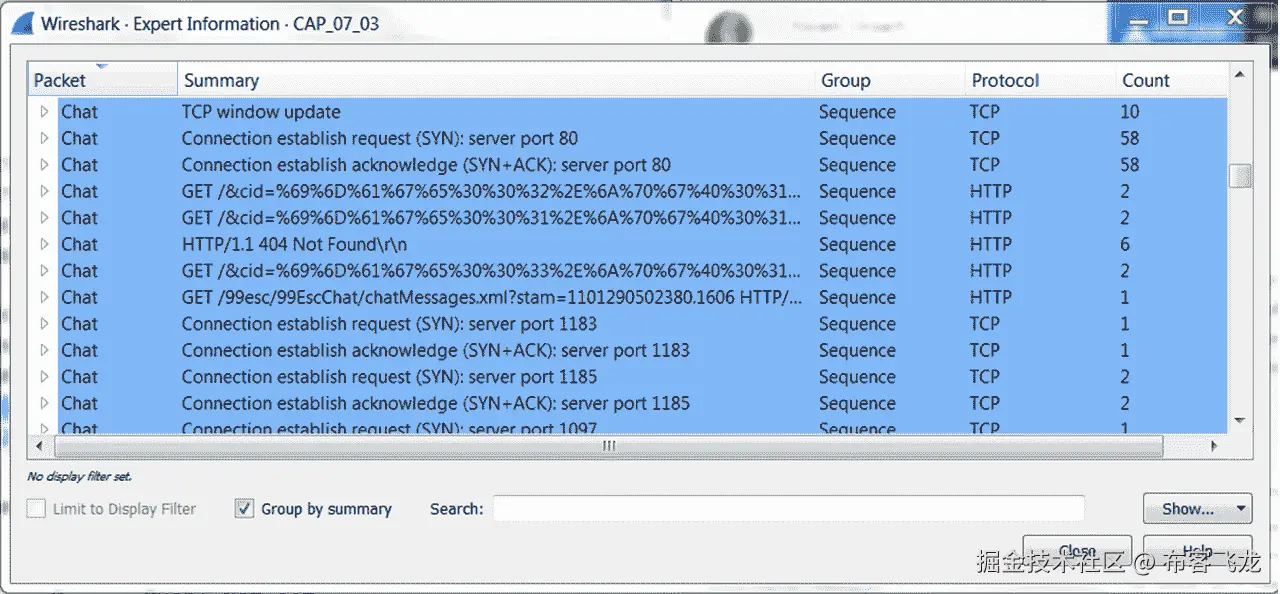Uncheck Group by summary checkbox
The width and height of the screenshot is (1280, 594).
tap(244, 509)
